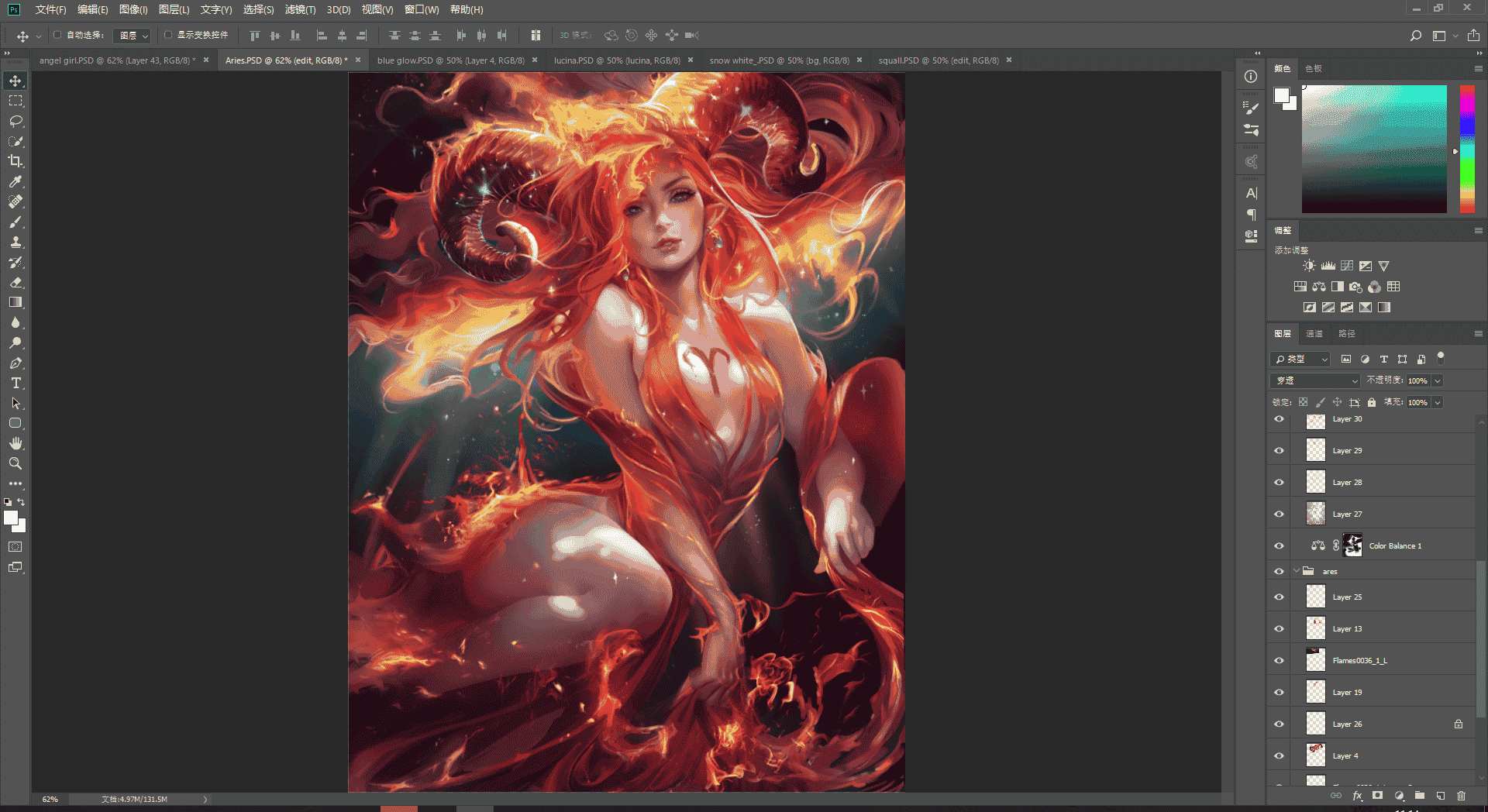Hide Layer 27 visibility eye
This screenshot has width=1488, height=812.
click(x=1279, y=514)
